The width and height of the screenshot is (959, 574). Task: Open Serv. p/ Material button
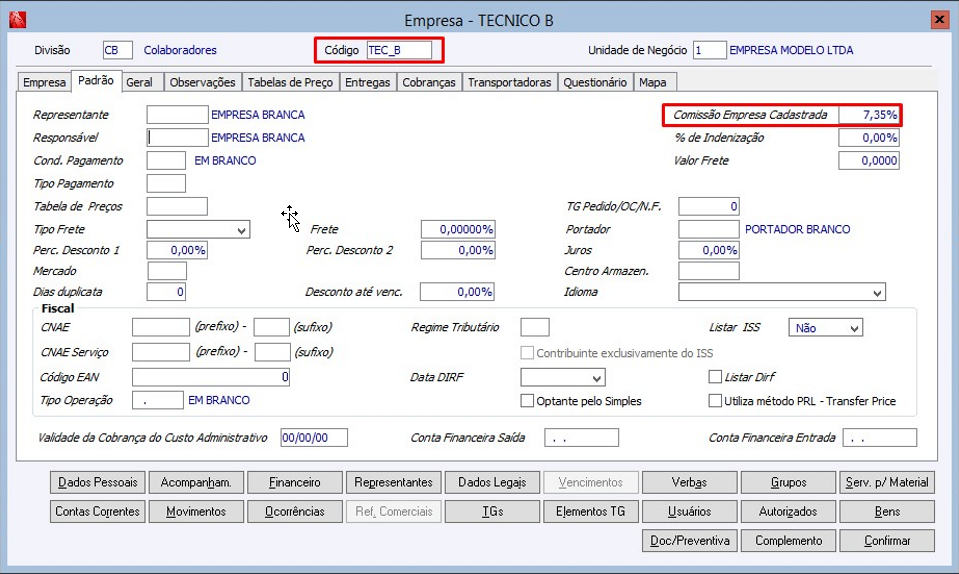click(887, 482)
